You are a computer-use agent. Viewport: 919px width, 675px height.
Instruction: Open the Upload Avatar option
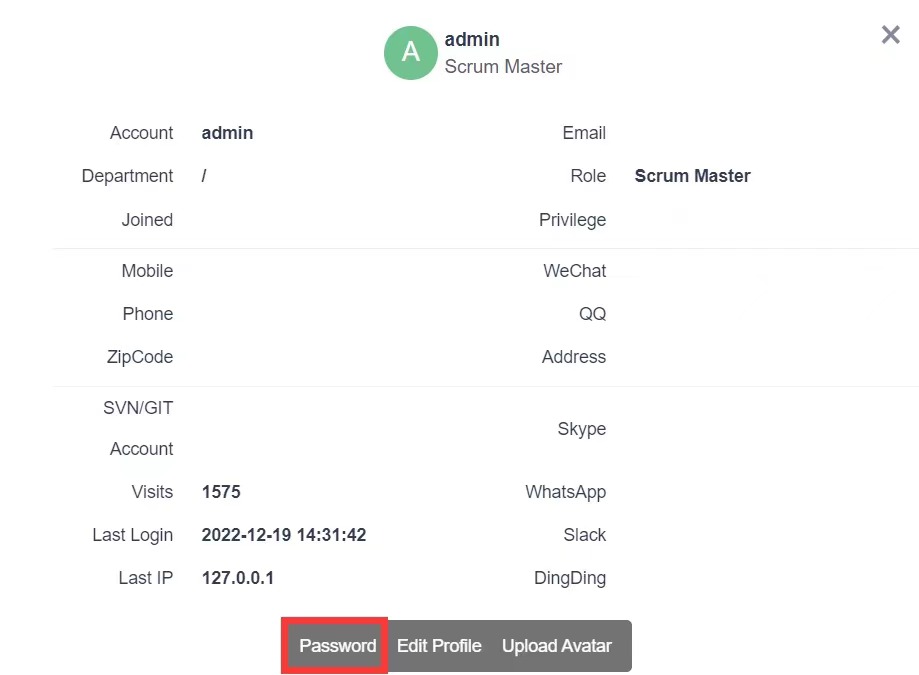[x=556, y=646]
